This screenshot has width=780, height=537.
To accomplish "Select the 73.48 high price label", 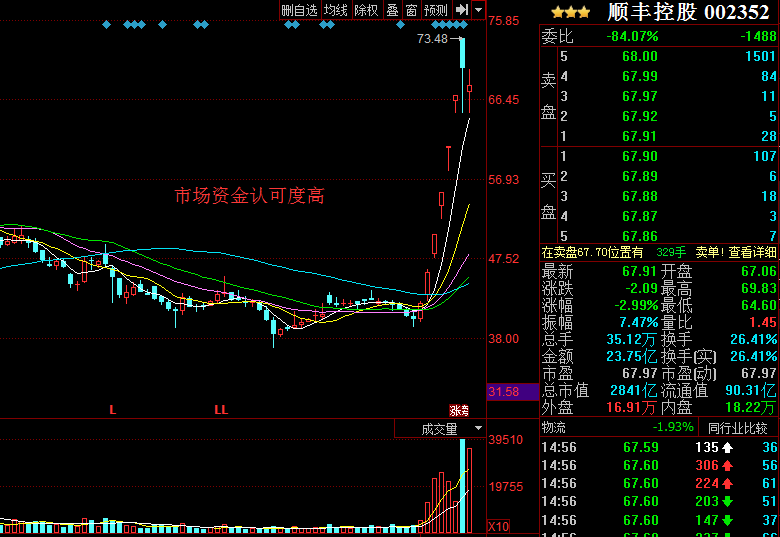I will (x=432, y=39).
